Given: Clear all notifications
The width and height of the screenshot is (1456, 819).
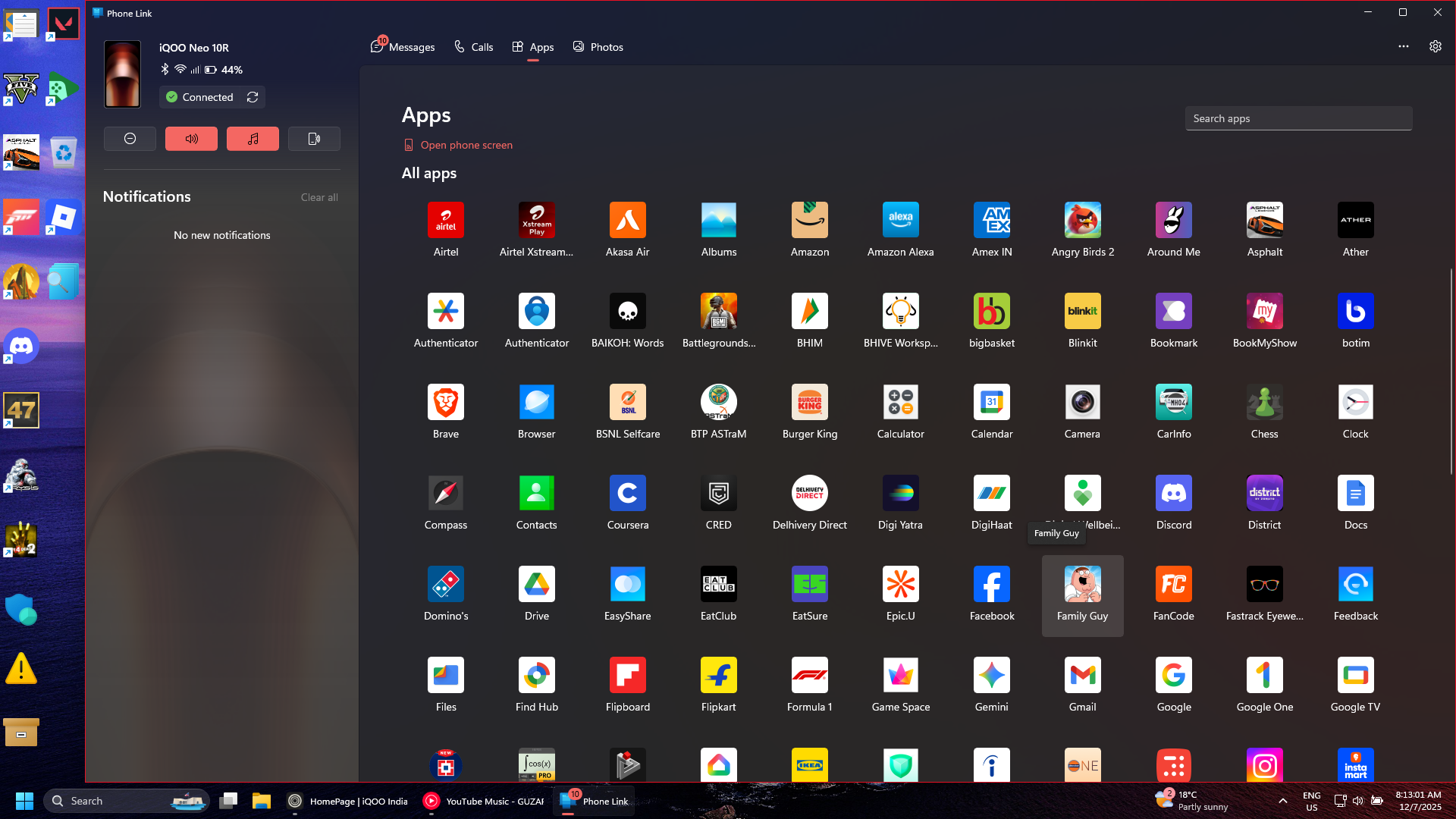Looking at the screenshot, I should (318, 197).
